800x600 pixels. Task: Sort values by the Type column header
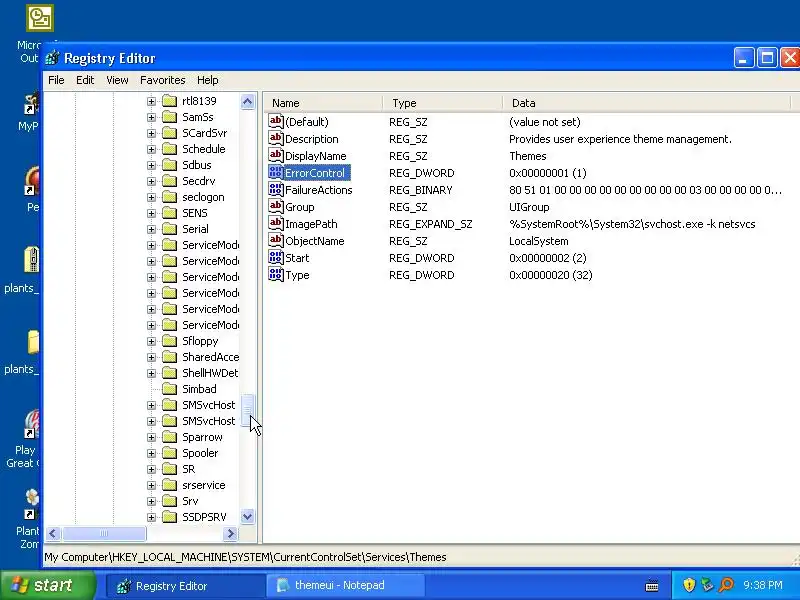tap(442, 103)
